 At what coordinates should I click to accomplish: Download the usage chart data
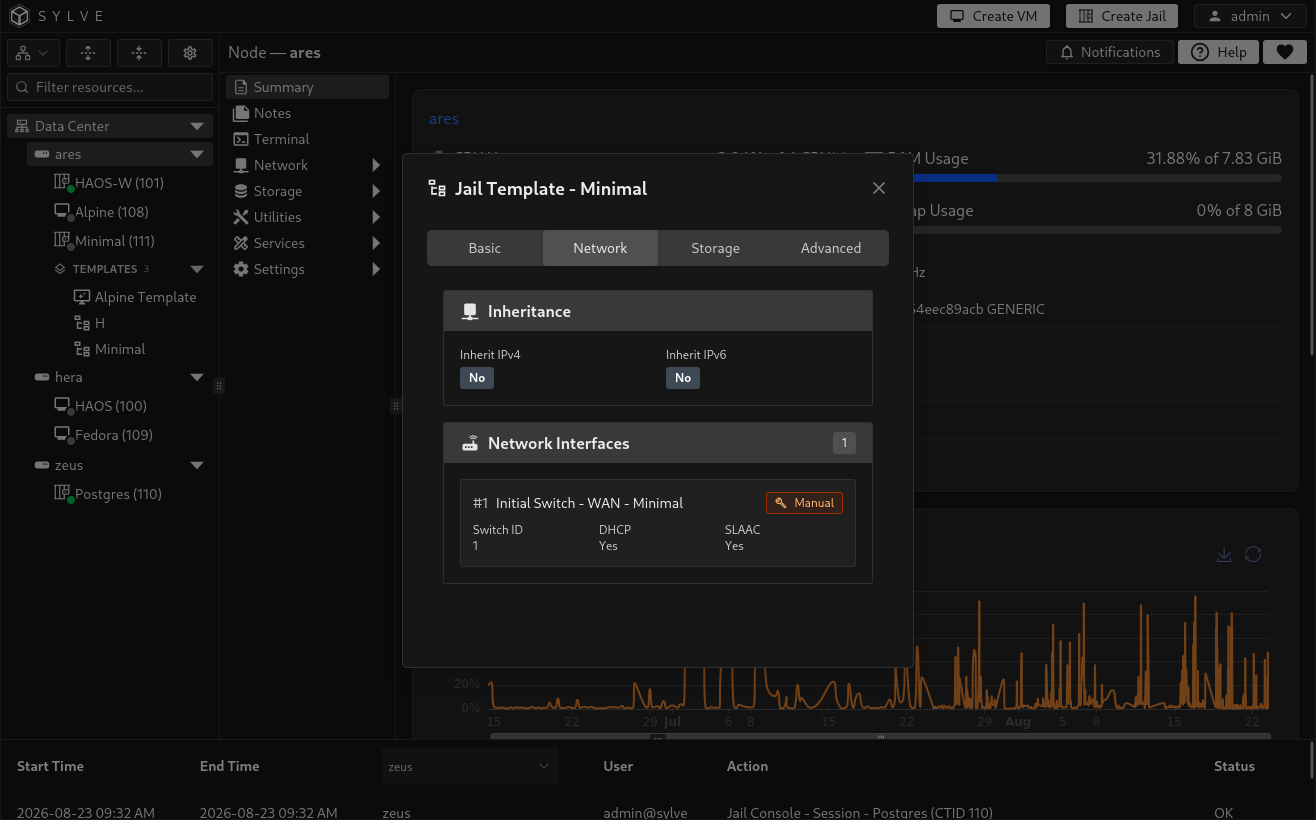[1223, 555]
